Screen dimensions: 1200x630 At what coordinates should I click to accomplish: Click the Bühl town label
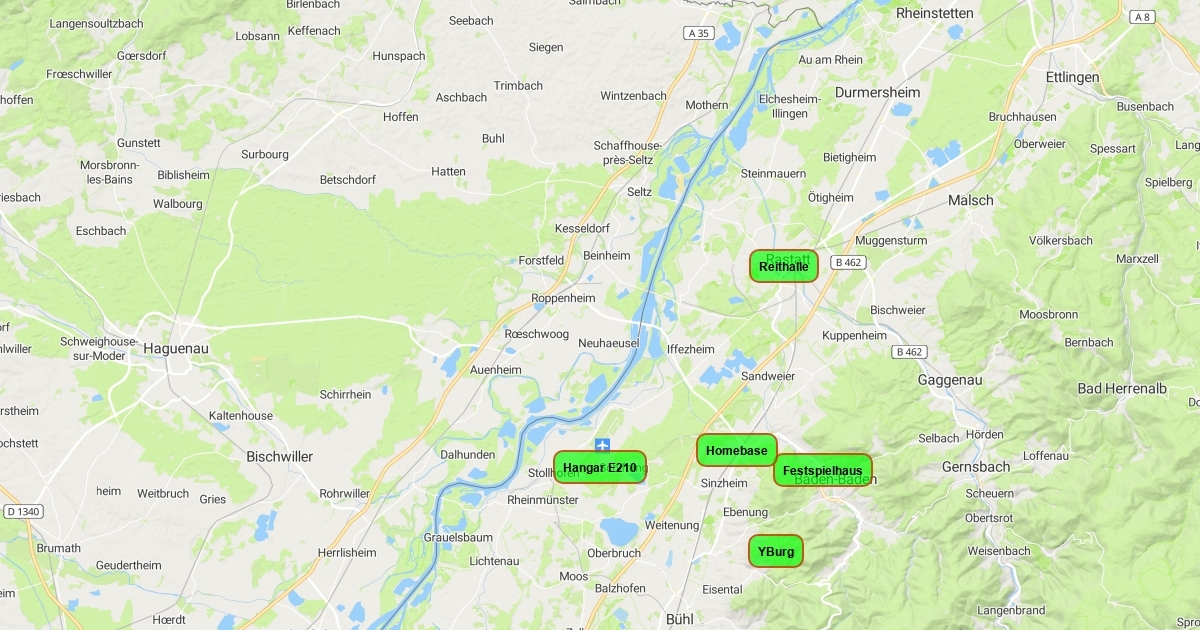click(x=679, y=619)
